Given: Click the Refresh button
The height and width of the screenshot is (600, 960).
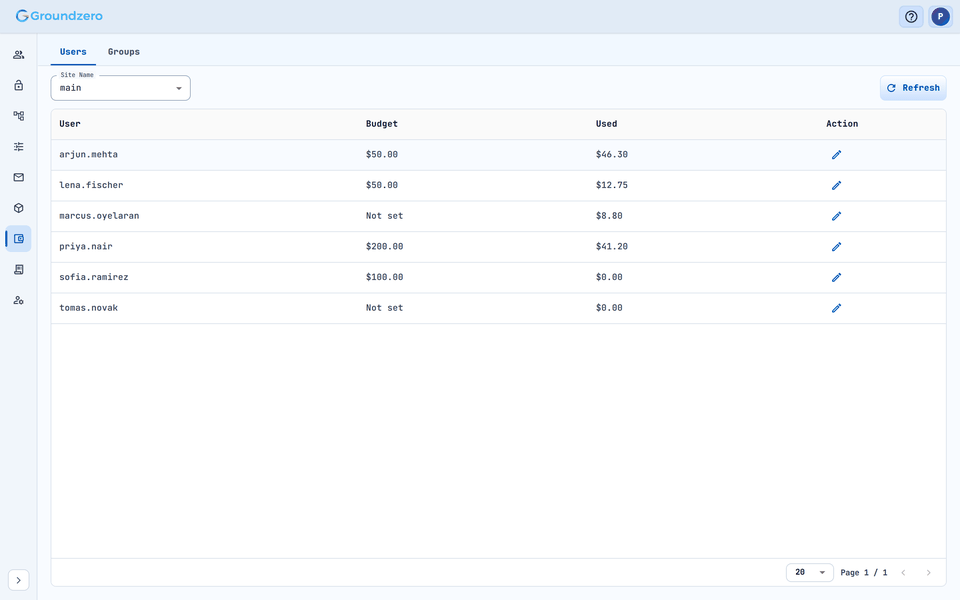Looking at the screenshot, I should point(913,88).
